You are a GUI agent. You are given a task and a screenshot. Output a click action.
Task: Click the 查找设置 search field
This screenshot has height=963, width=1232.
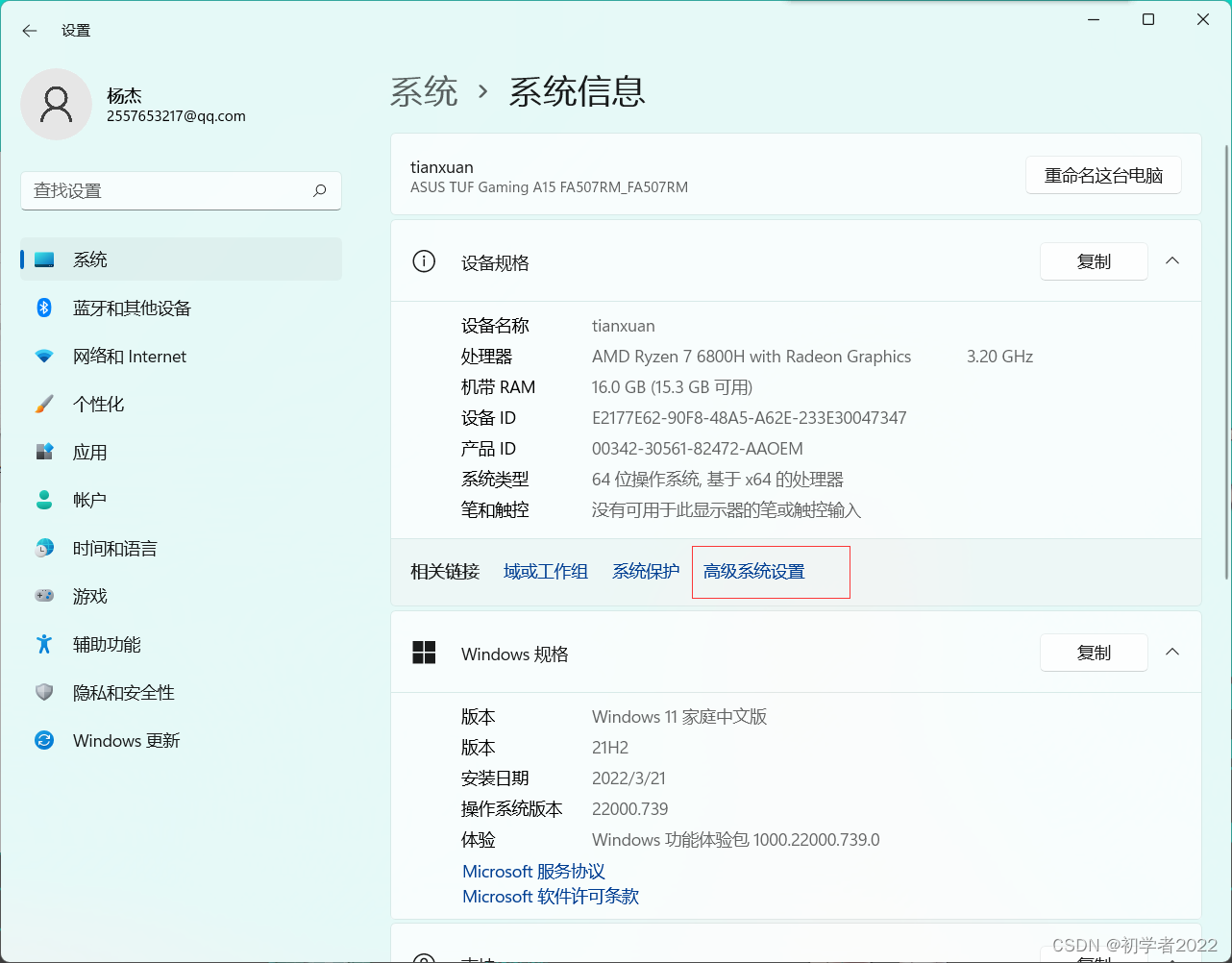coord(181,190)
